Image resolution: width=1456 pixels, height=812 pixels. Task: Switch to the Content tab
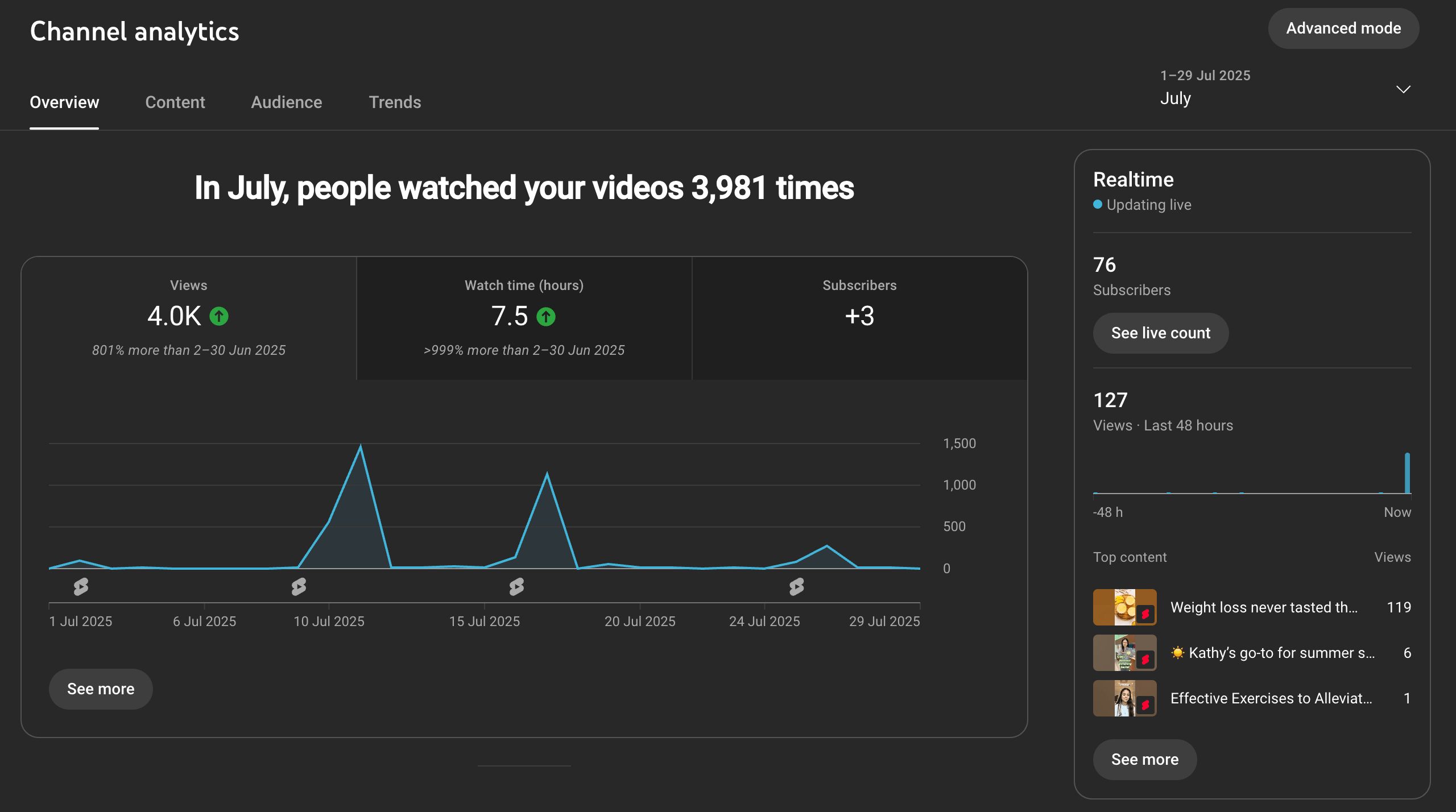coord(175,102)
